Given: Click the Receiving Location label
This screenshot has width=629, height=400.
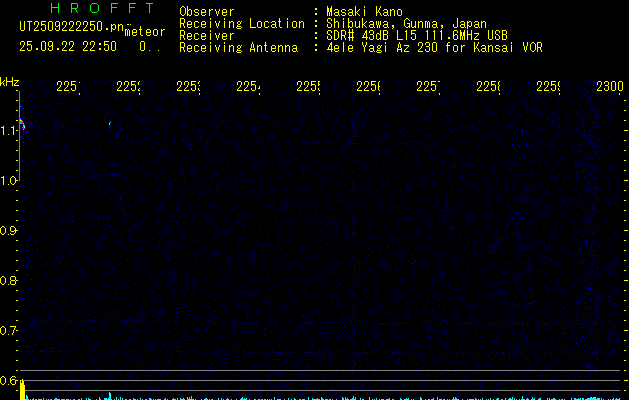Looking at the screenshot, I should click(x=242, y=24).
